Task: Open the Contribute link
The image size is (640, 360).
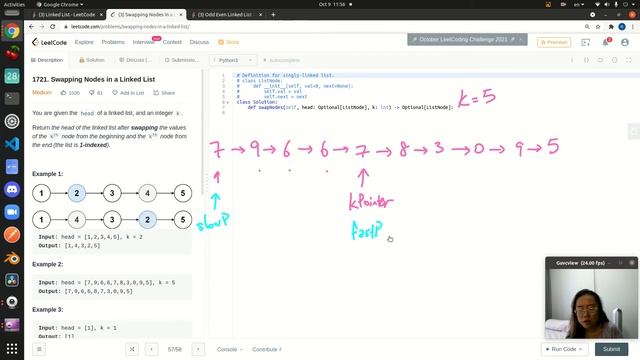Action: click(x=267, y=349)
